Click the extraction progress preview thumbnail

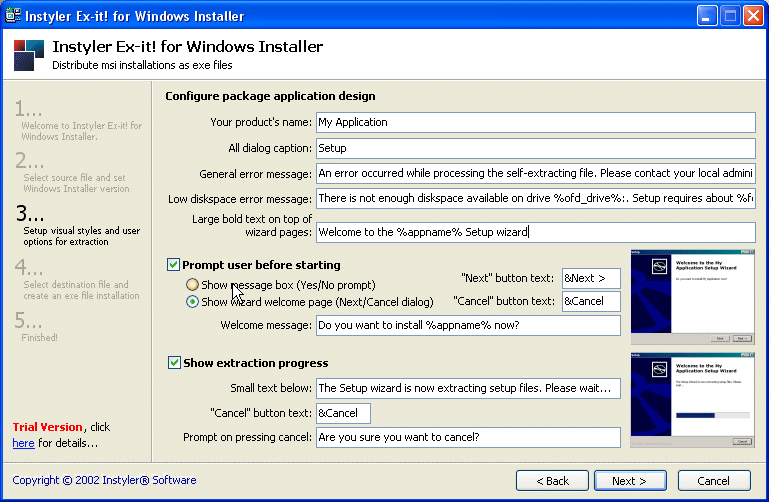(x=692, y=399)
